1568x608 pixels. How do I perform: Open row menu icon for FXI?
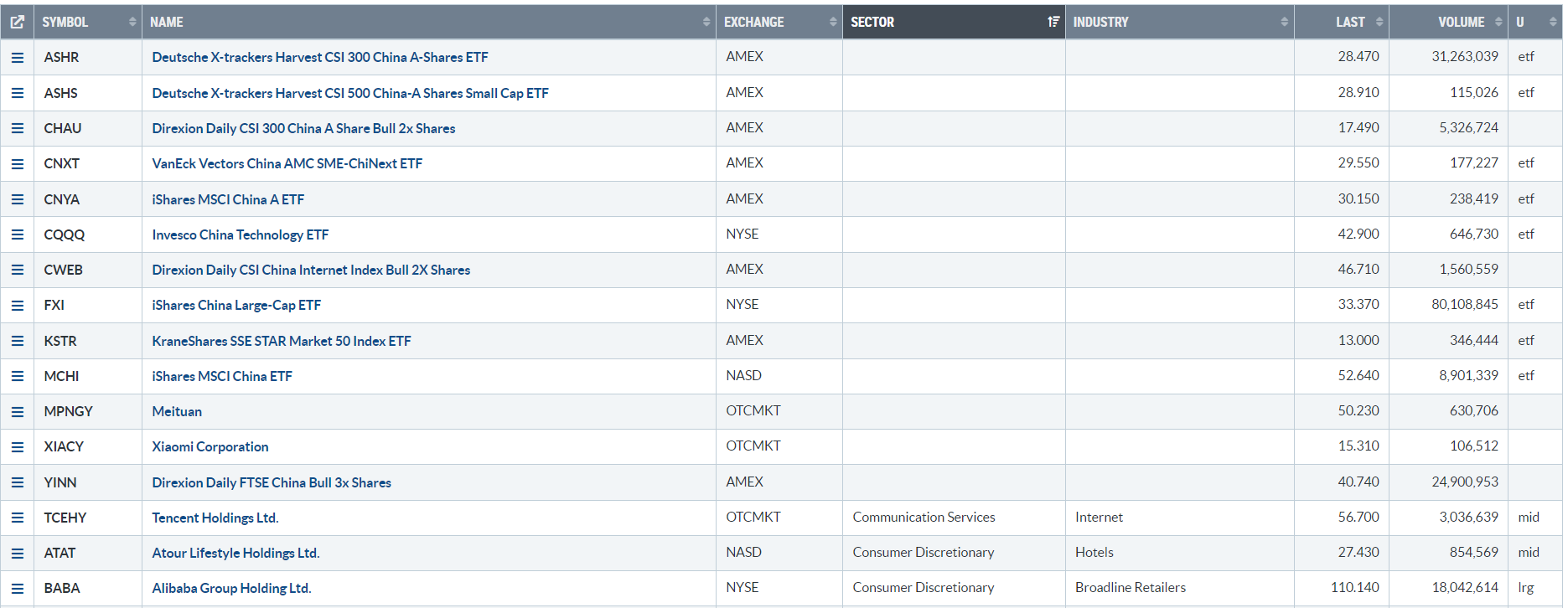pos(17,306)
